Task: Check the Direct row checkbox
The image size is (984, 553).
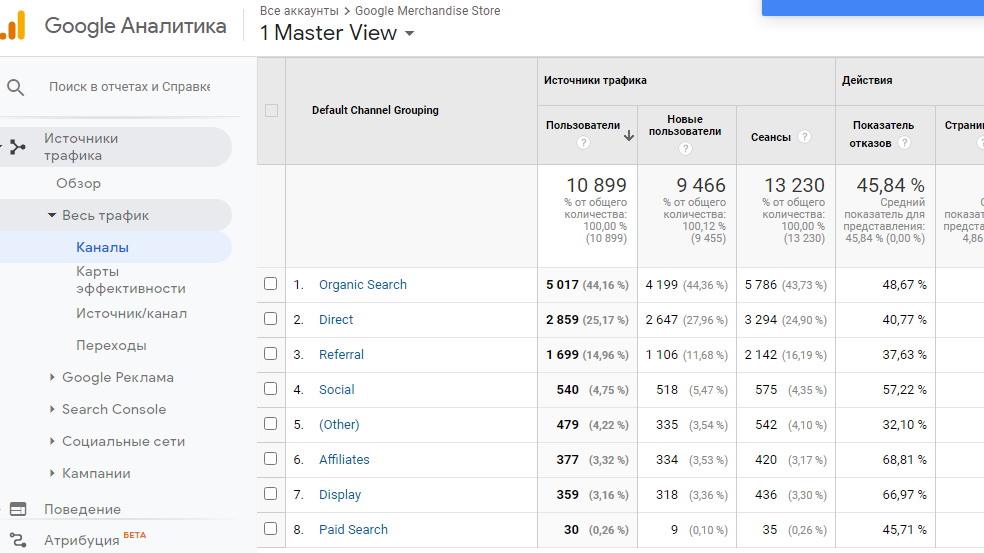Action: [270, 319]
